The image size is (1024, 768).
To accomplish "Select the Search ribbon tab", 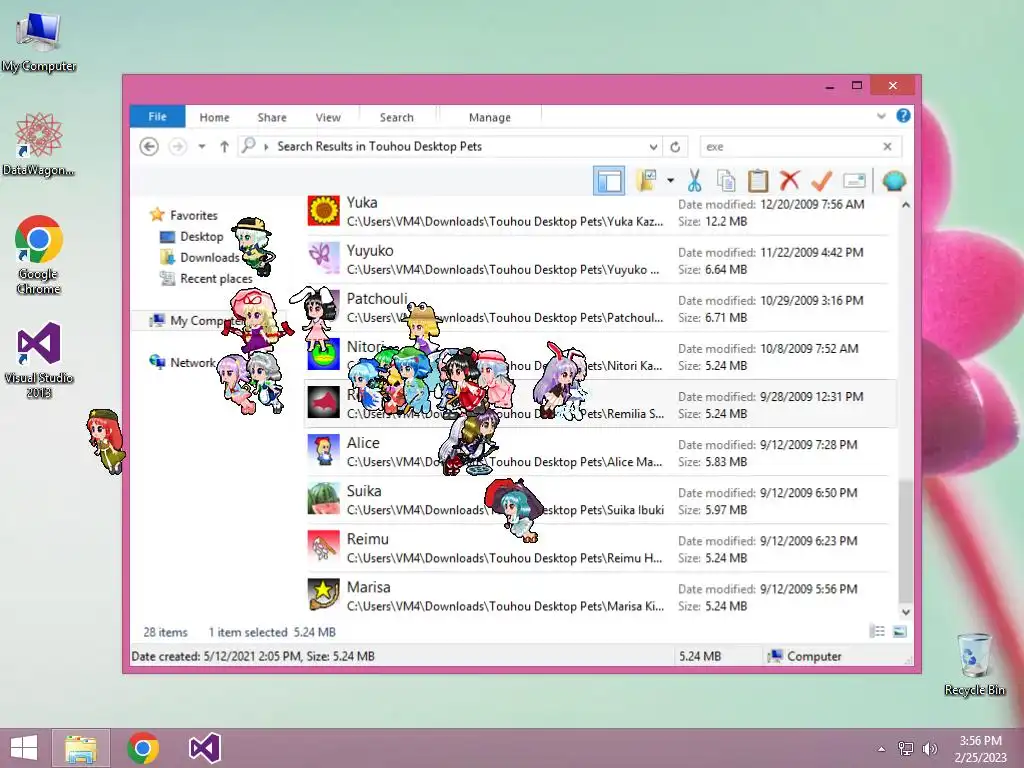I will point(396,118).
